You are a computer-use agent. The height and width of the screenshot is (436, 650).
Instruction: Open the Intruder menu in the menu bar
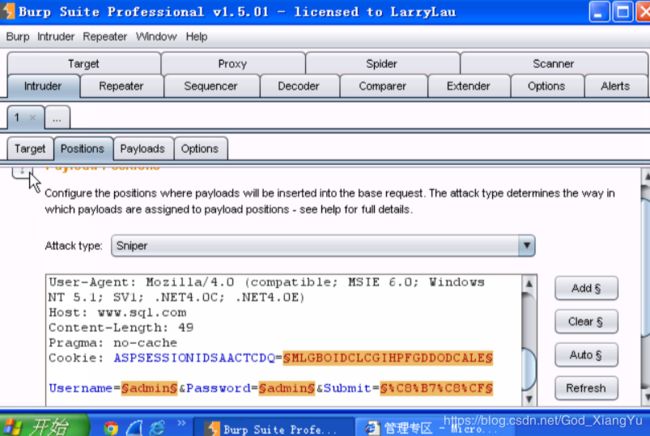[56, 37]
